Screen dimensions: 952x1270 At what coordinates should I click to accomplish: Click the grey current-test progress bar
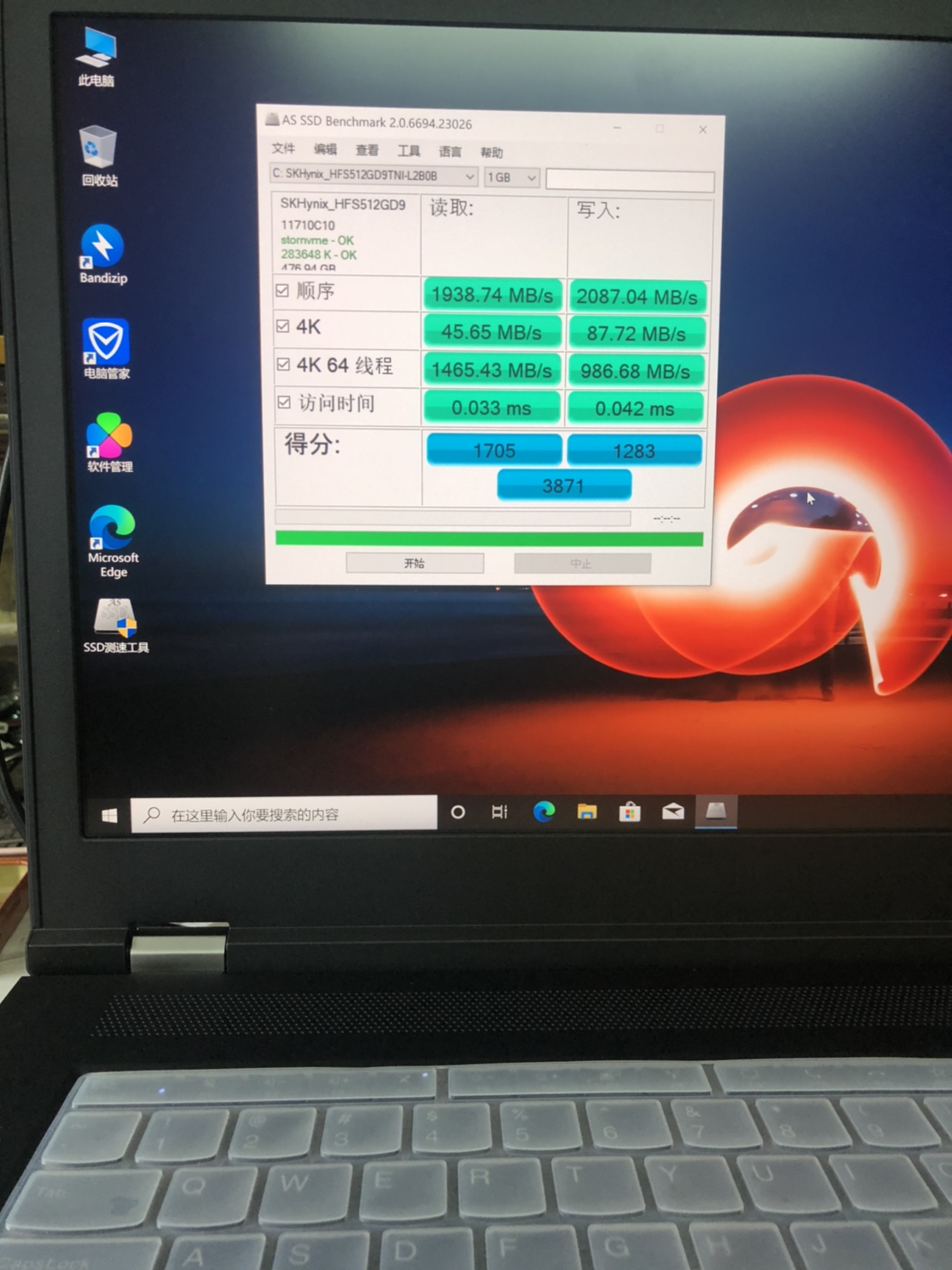pos(453,517)
